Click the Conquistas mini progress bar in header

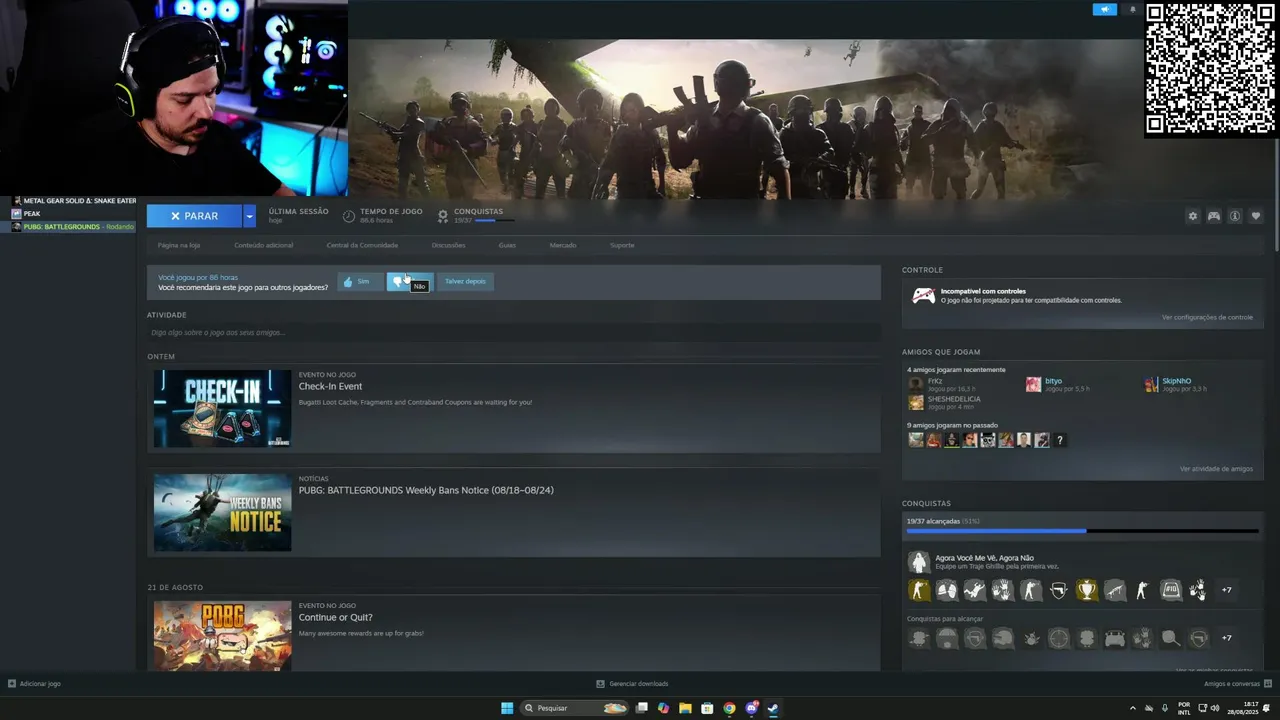(494, 220)
